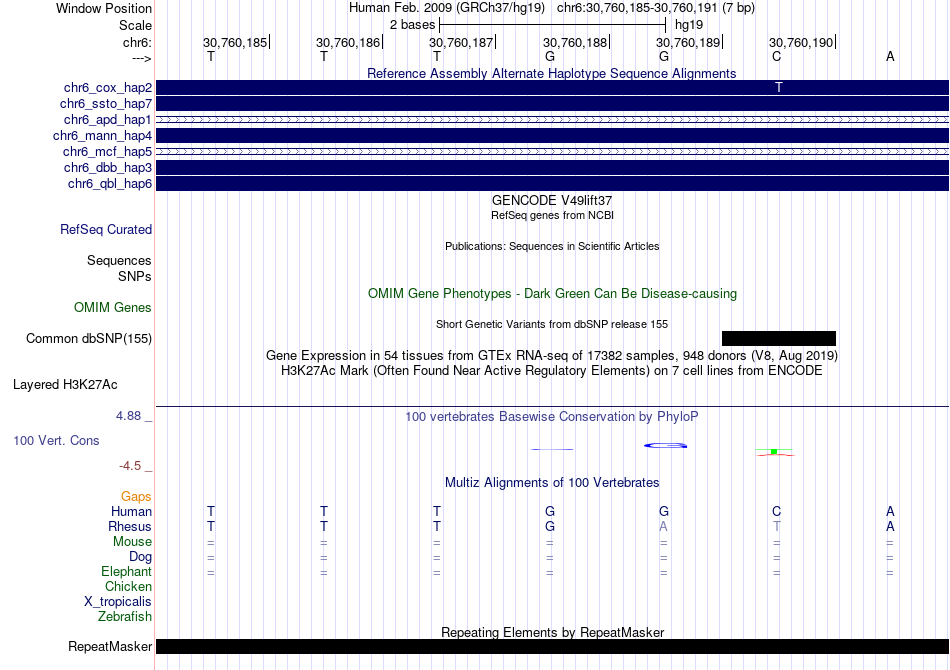This screenshot has width=950, height=670.
Task: Click the Human C base in alignment
Action: [777, 512]
